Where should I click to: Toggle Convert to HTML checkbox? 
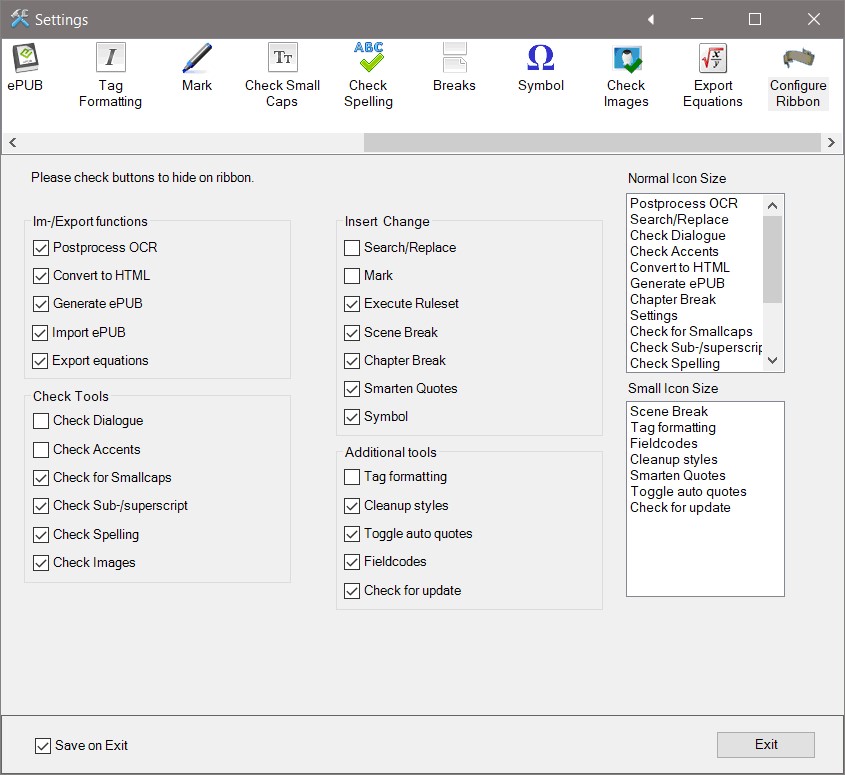(40, 276)
